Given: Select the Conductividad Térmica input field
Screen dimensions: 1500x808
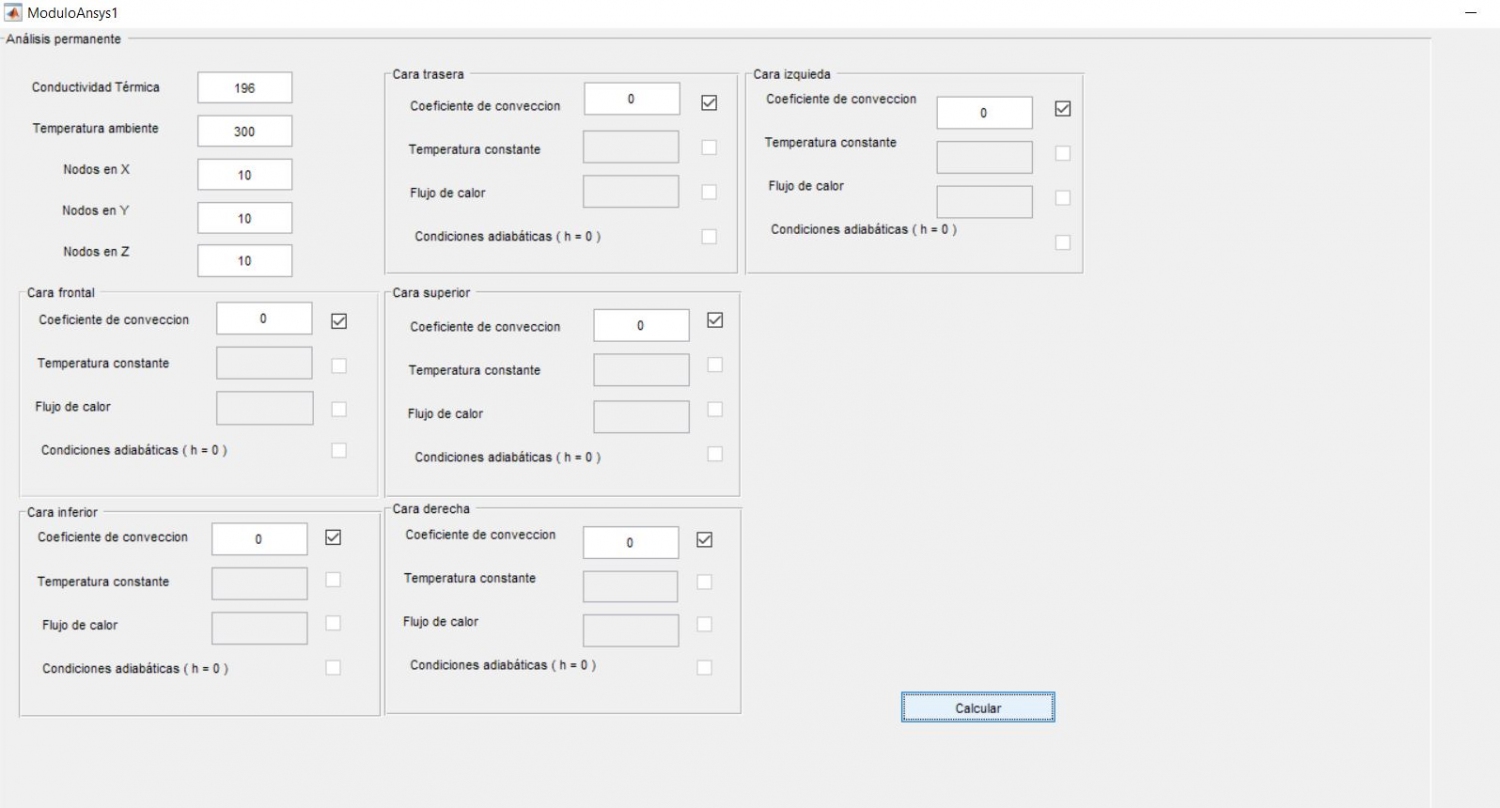Looking at the screenshot, I should click(245, 87).
